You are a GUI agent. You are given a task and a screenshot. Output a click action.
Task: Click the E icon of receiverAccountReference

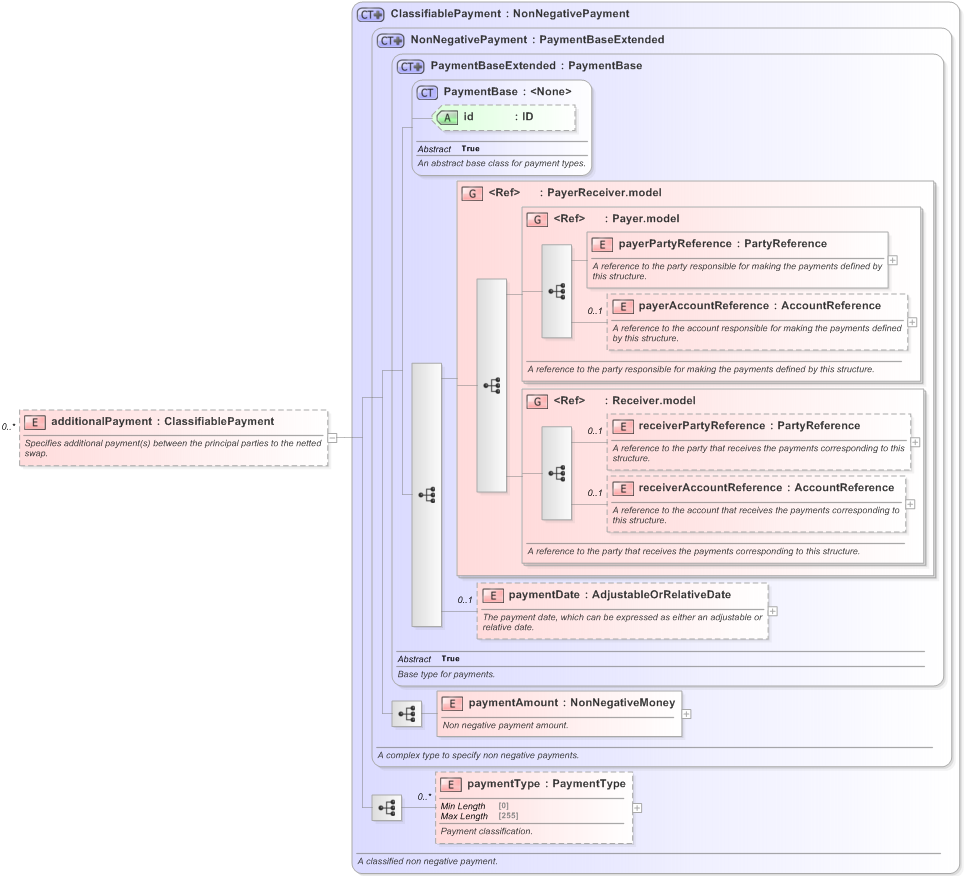click(623, 489)
